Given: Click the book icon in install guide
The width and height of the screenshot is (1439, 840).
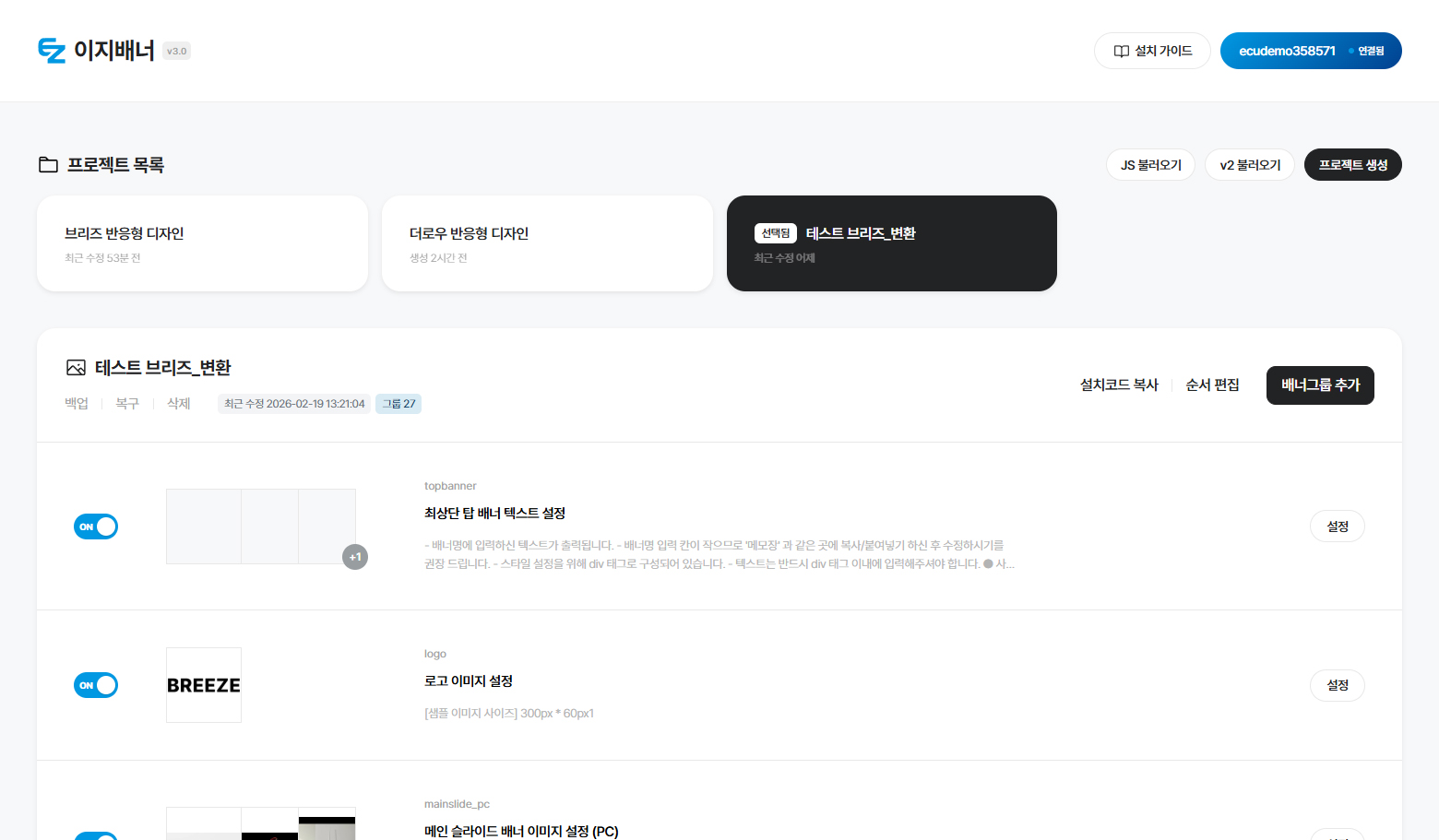Looking at the screenshot, I should pyautogui.click(x=1121, y=52).
